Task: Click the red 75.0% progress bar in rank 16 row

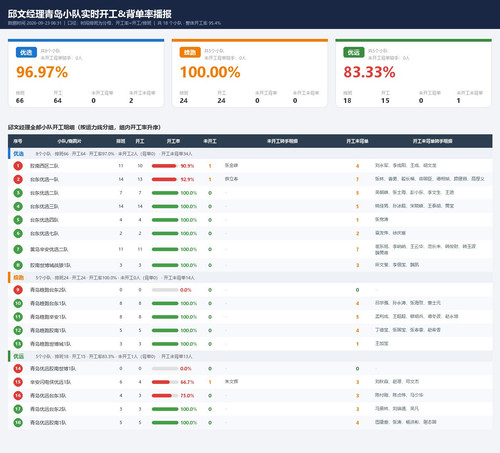Action: click(x=165, y=395)
